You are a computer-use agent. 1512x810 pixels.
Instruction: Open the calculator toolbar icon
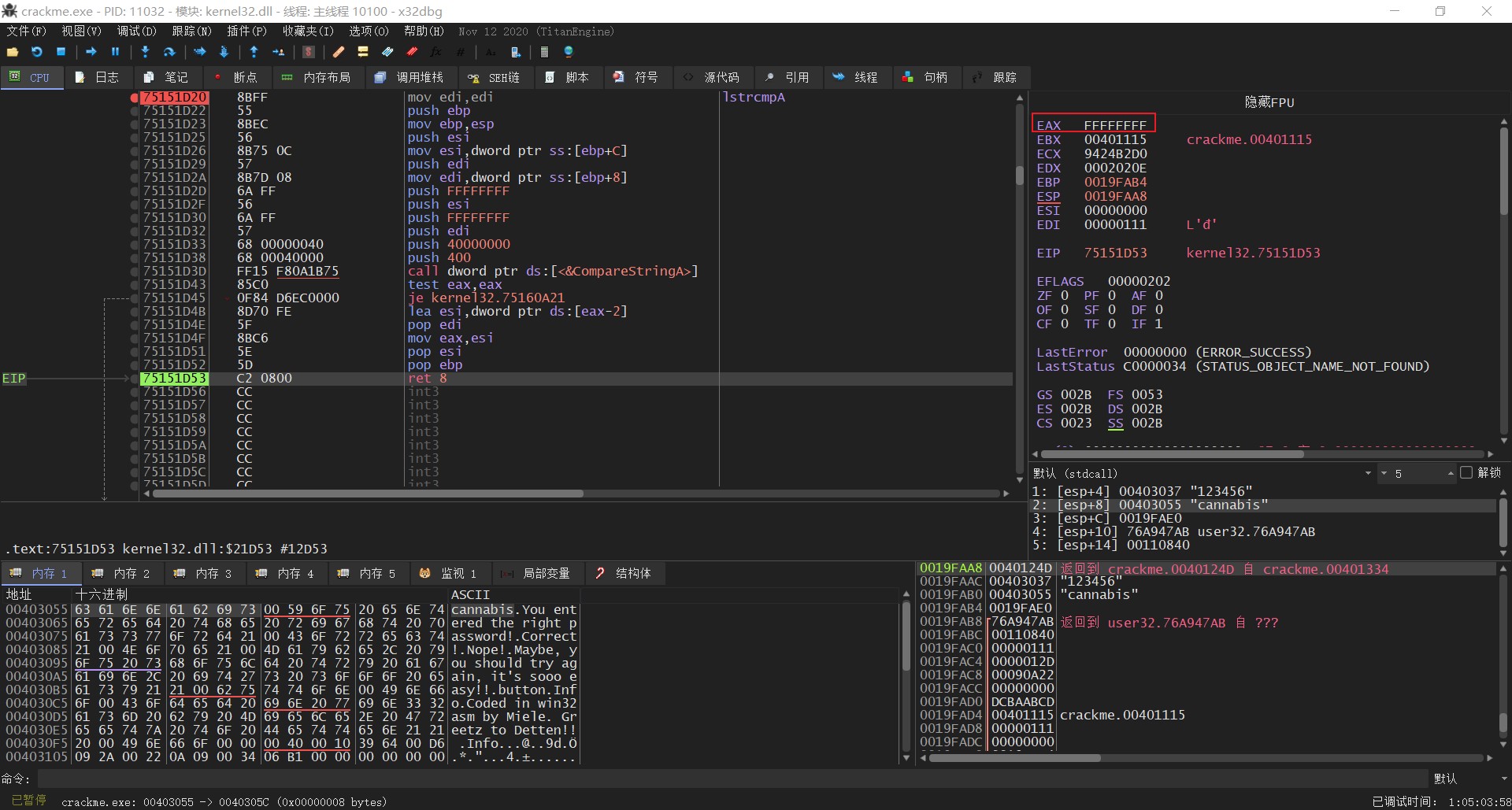[543, 52]
